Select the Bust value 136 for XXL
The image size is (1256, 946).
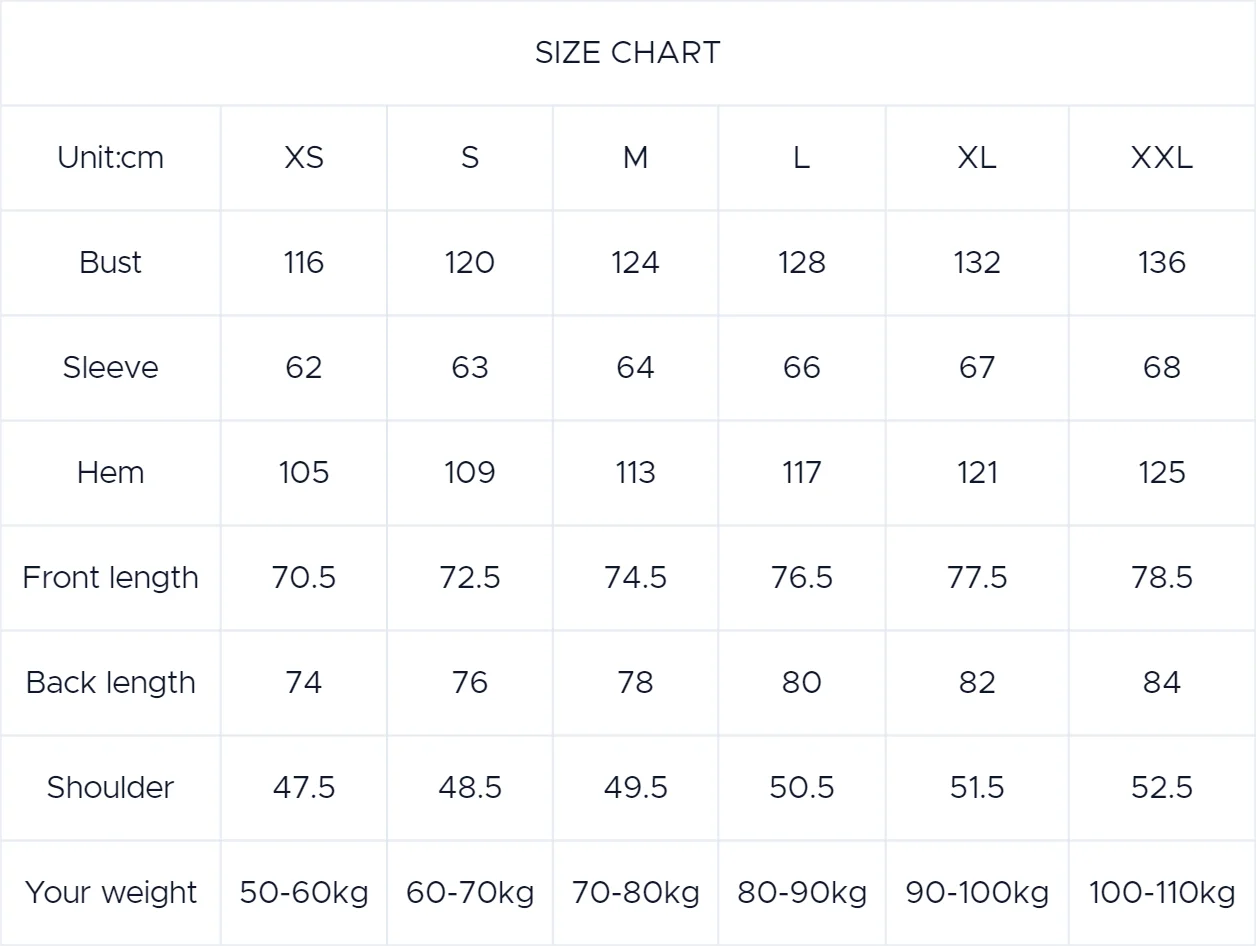click(1162, 263)
